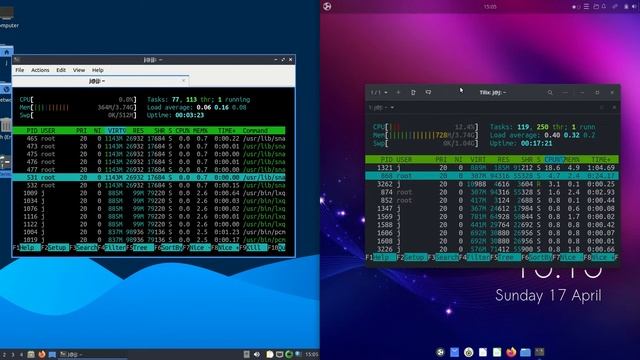Click F9 Kill in the left htop
The width and height of the screenshot is (640, 360).
pyautogui.click(x=253, y=248)
